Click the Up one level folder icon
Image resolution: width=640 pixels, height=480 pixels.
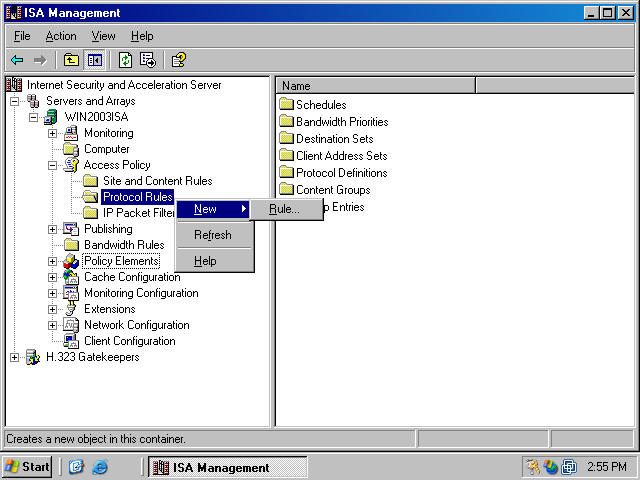71,60
